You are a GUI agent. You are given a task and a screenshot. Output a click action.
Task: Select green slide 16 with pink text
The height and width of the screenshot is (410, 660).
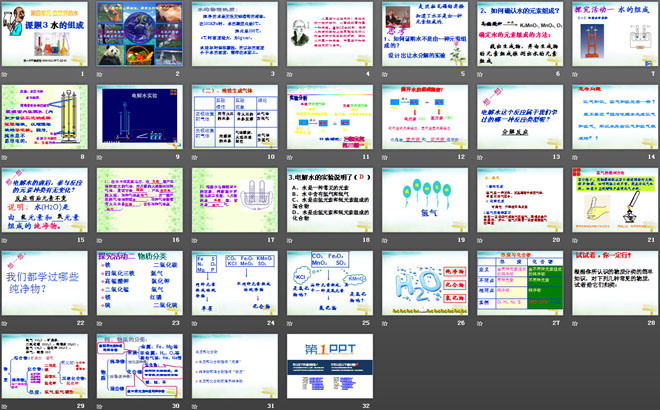tap(140, 200)
